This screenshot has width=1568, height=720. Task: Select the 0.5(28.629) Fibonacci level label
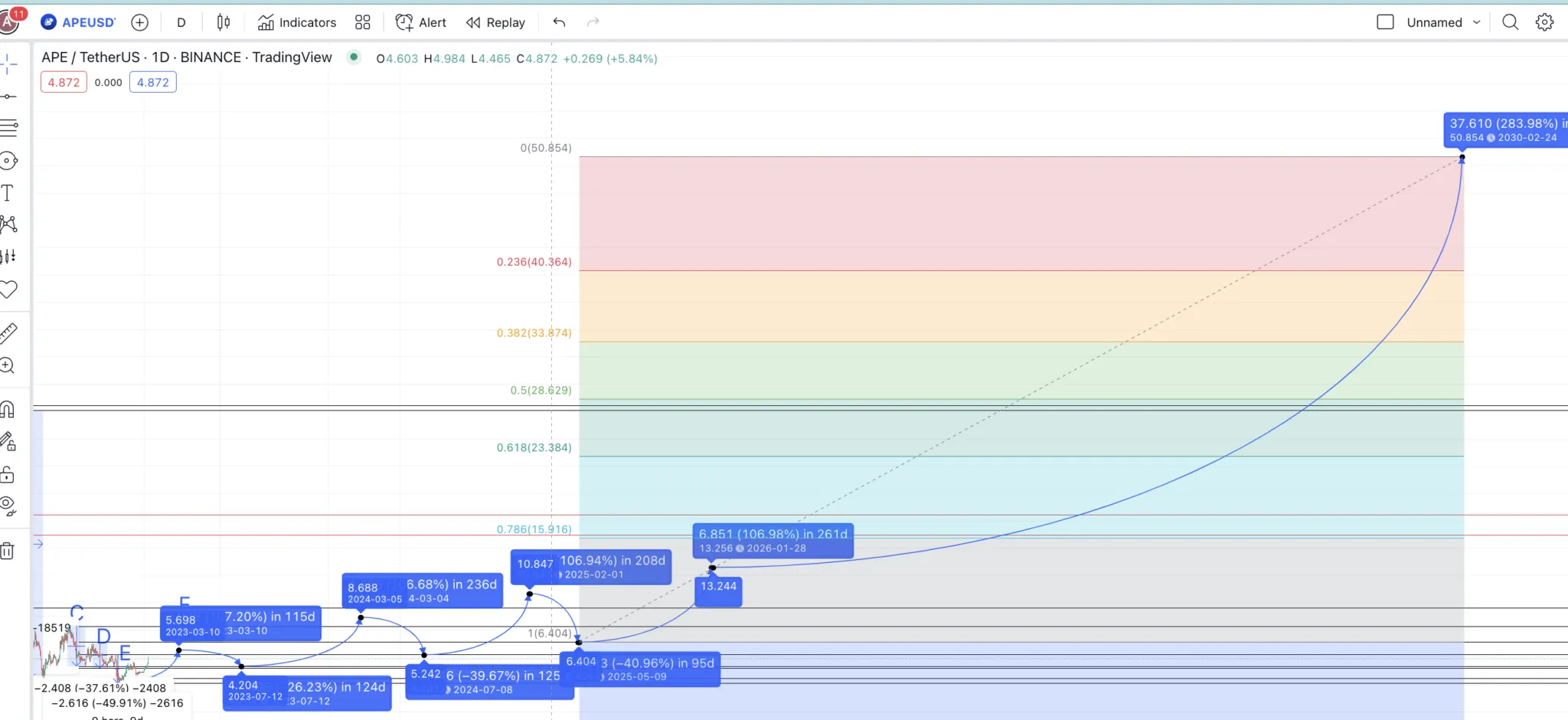pyautogui.click(x=541, y=391)
